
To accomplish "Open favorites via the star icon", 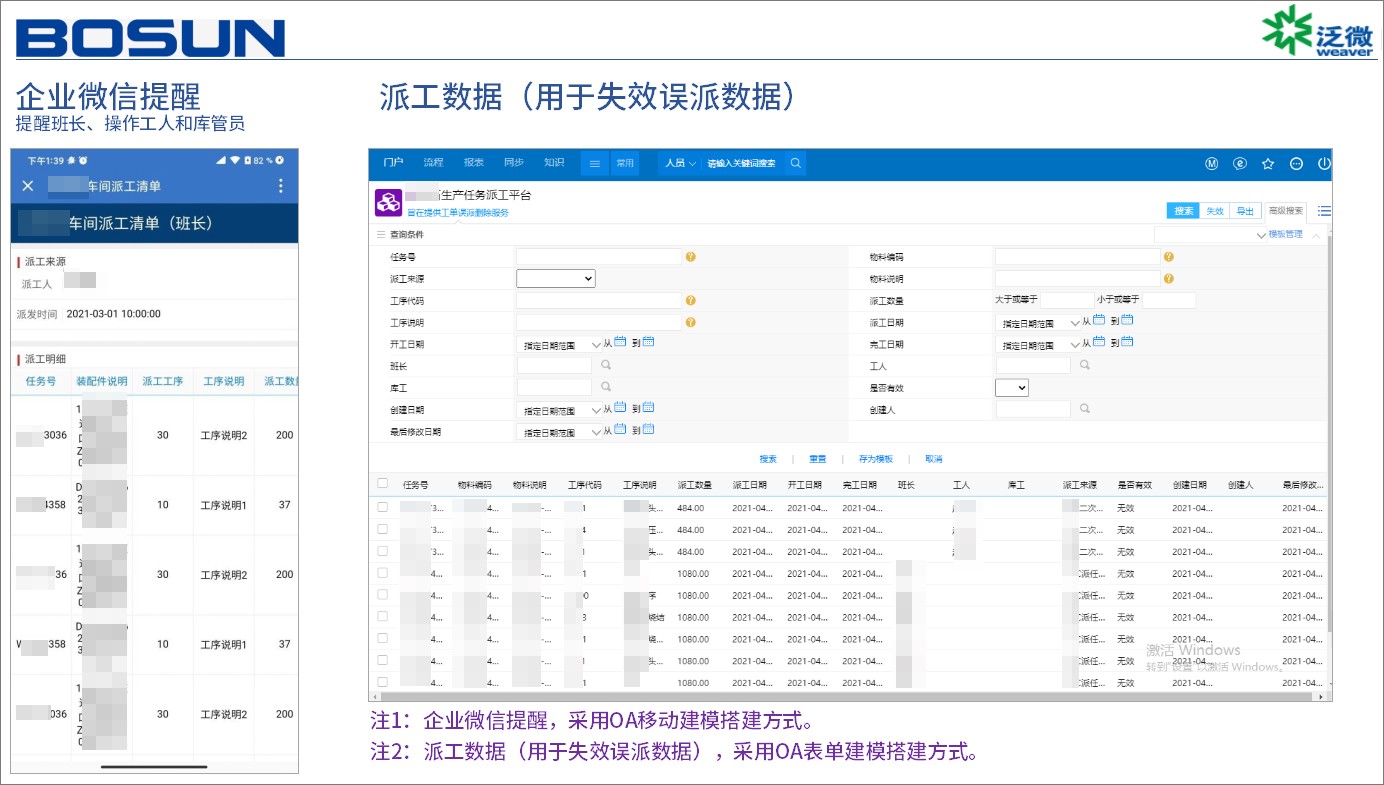I will 1268,163.
